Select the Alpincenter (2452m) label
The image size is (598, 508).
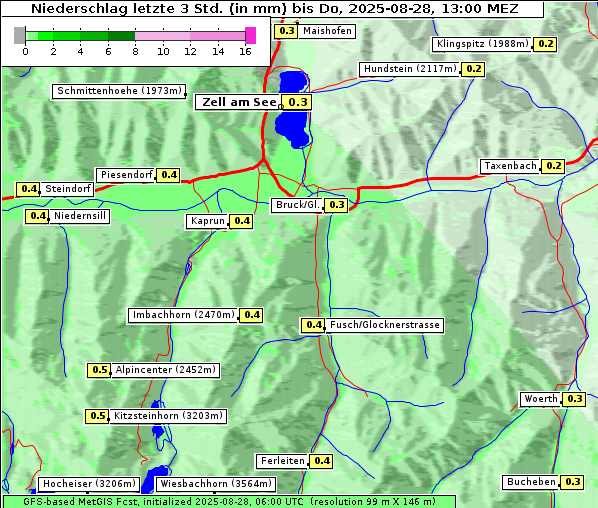click(x=165, y=370)
